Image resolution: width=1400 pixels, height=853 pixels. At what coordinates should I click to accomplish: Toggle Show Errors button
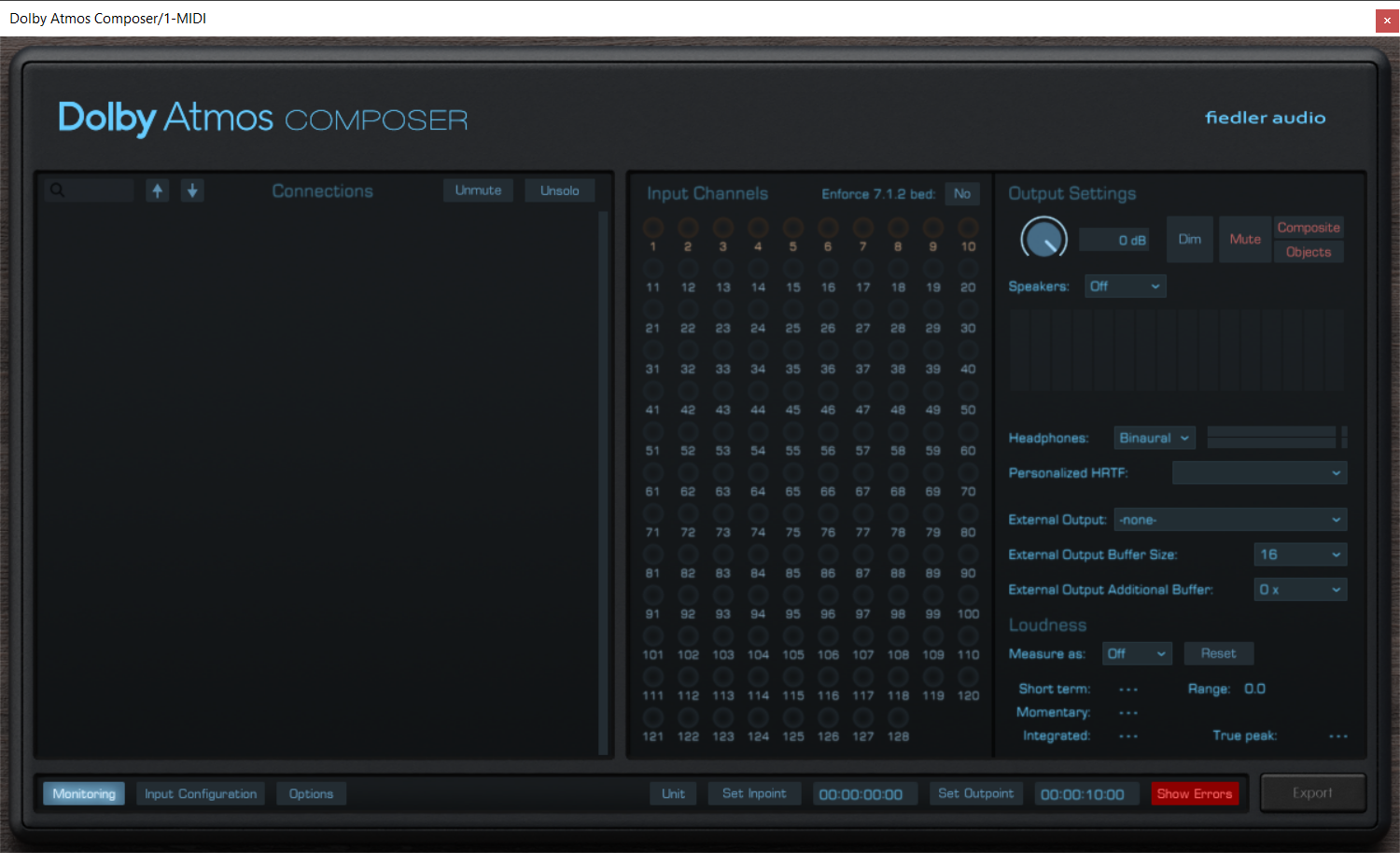[1195, 793]
